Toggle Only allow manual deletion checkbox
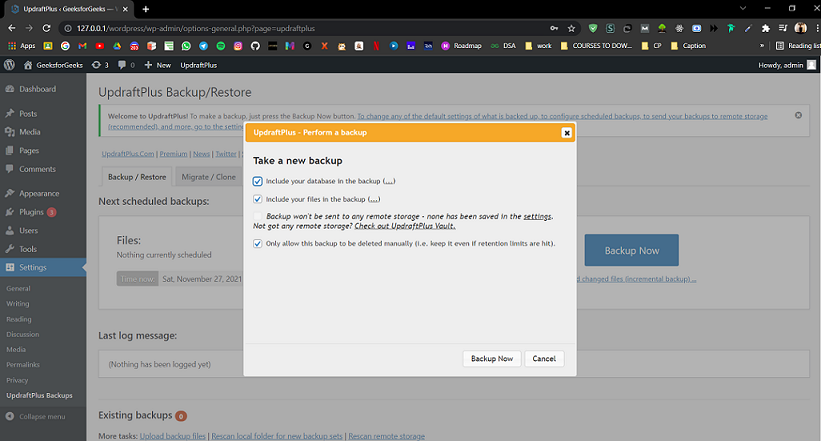 point(257,244)
